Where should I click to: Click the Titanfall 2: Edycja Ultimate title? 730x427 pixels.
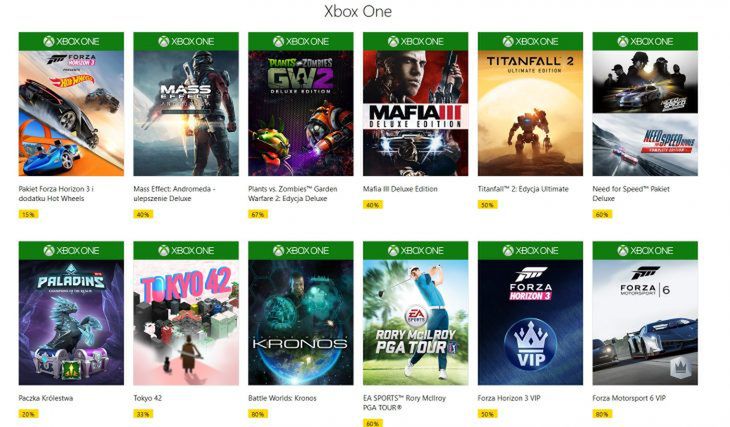[523, 189]
